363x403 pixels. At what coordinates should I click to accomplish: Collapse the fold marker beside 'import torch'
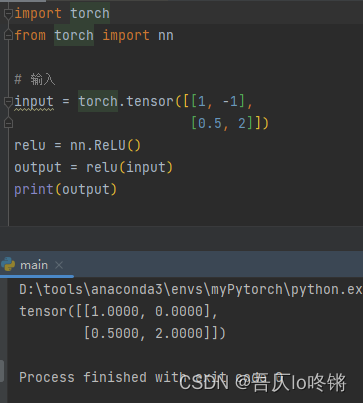coord(8,14)
